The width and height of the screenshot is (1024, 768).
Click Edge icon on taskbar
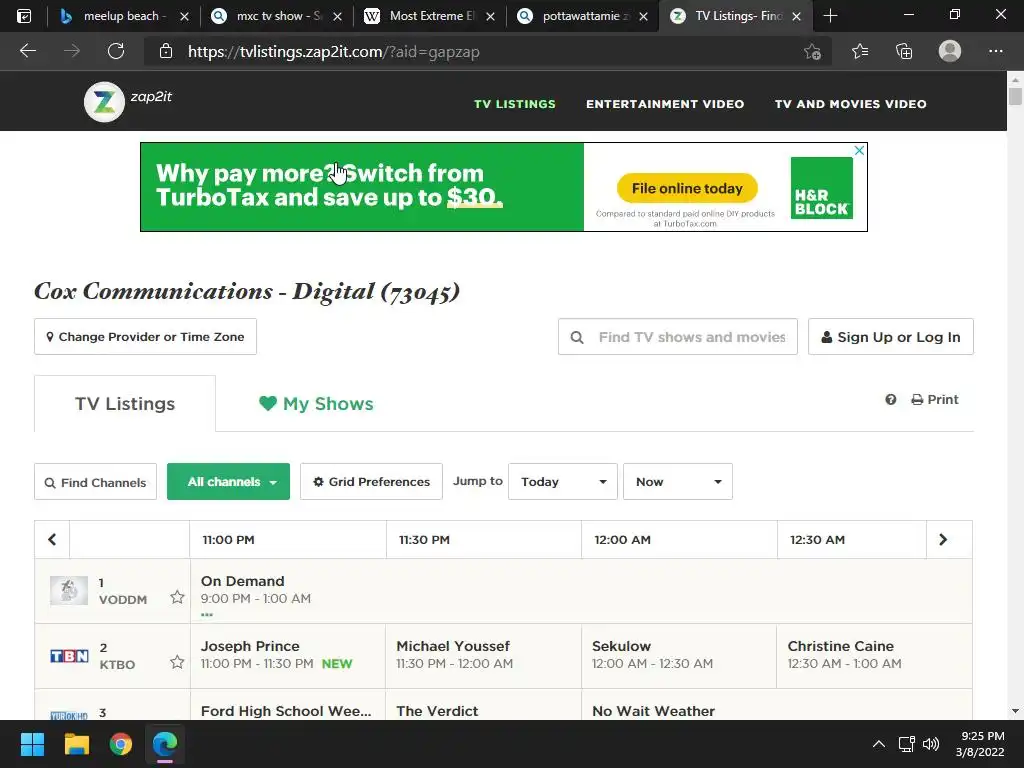[x=165, y=744]
